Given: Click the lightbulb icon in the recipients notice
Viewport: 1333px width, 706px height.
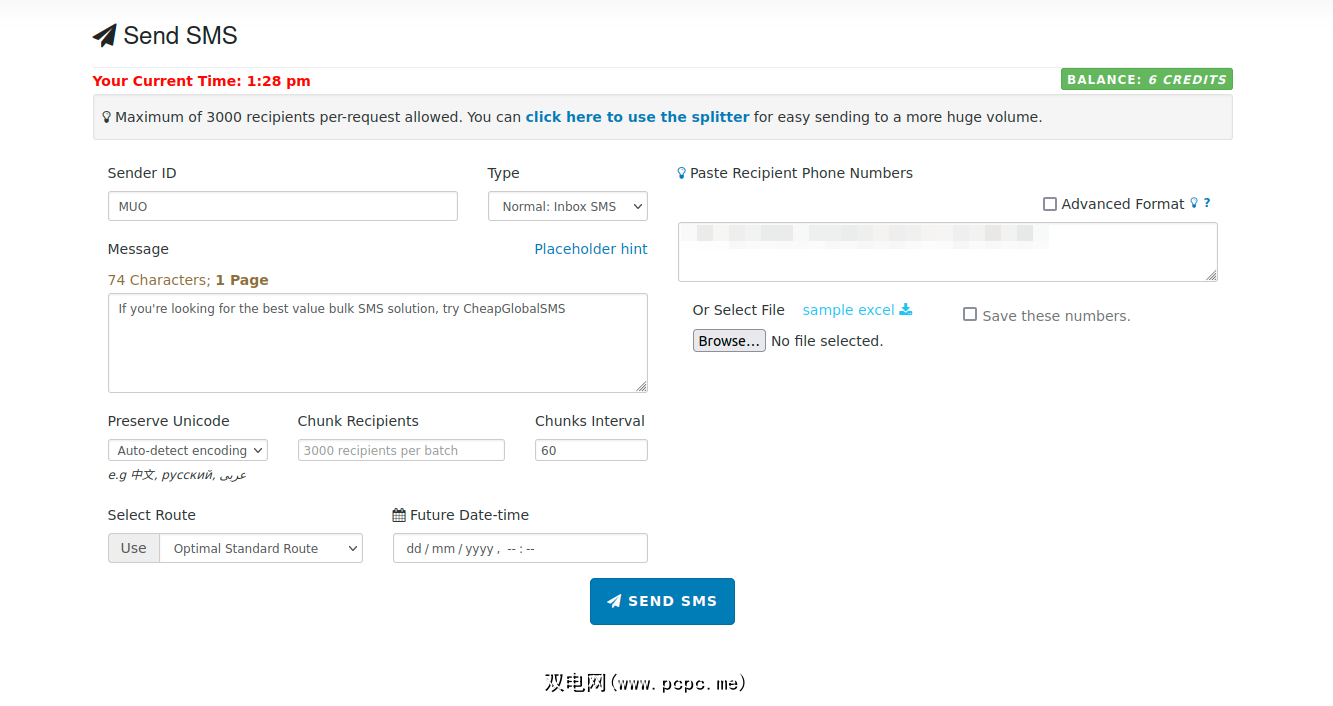Looking at the screenshot, I should click(x=107, y=117).
